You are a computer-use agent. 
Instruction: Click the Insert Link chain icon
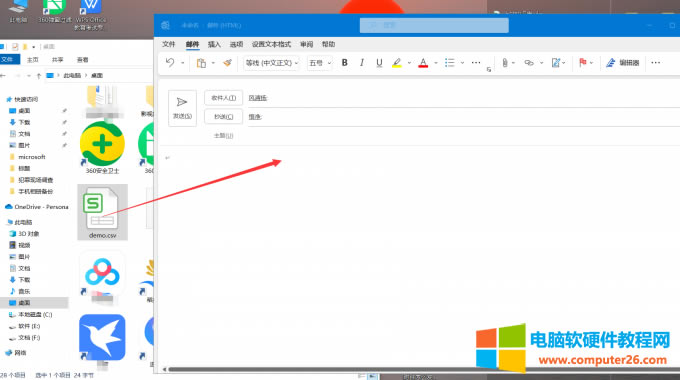click(x=529, y=63)
